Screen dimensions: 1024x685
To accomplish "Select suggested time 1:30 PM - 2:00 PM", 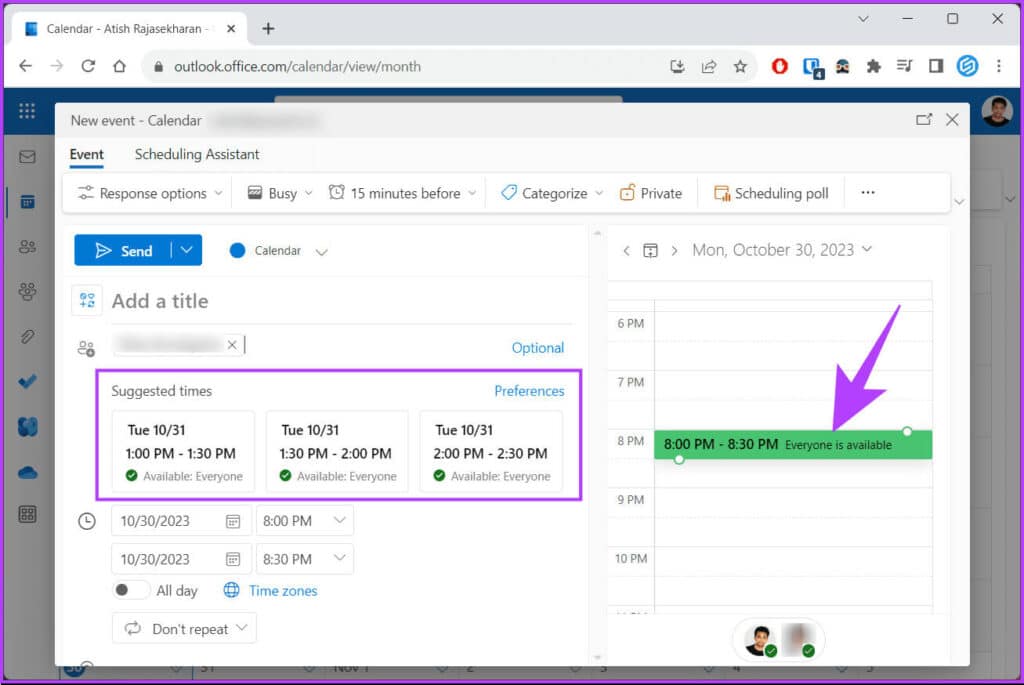I will click(337, 451).
